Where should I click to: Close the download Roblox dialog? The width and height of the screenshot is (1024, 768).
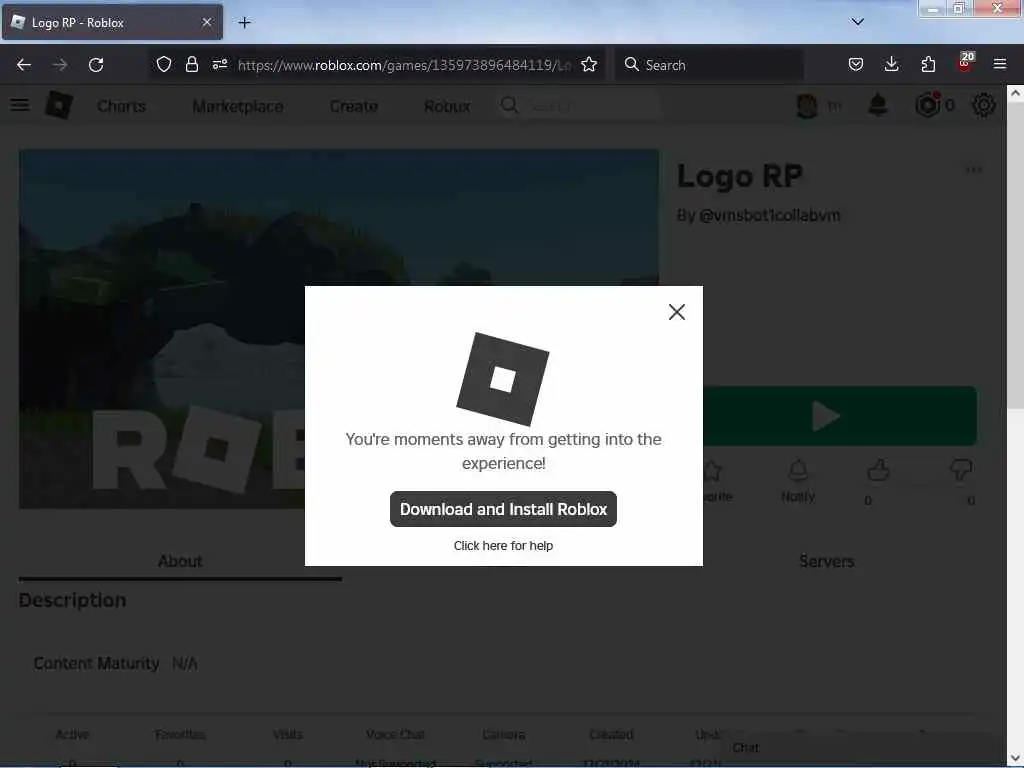(x=677, y=312)
